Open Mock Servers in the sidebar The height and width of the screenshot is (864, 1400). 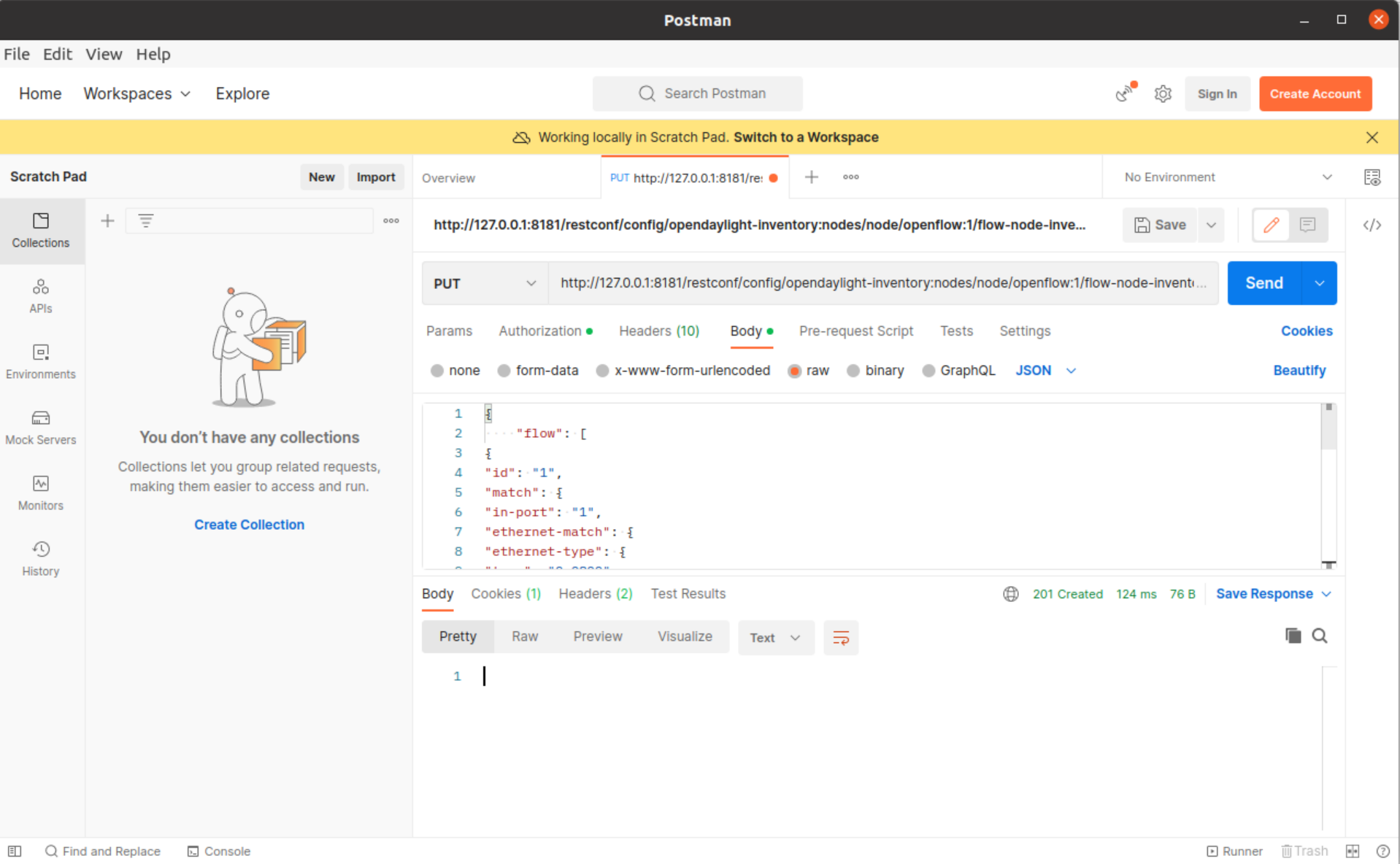[x=41, y=427]
